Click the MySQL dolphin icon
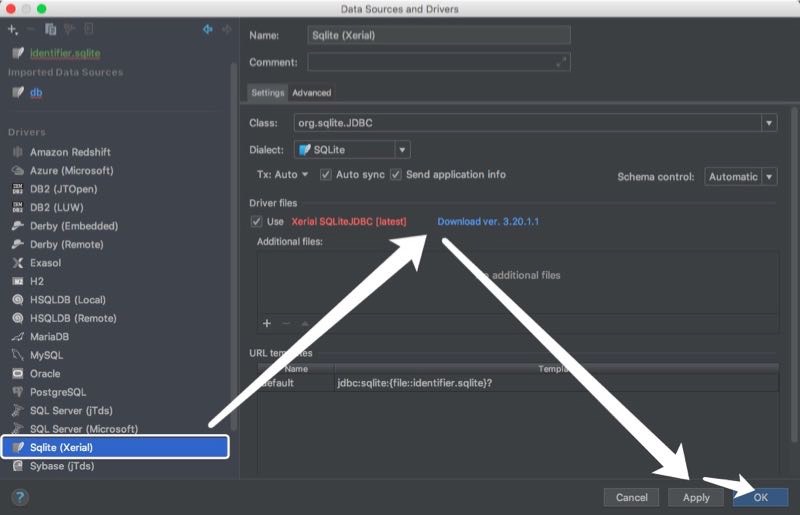This screenshot has height=515, width=800. click(18, 355)
